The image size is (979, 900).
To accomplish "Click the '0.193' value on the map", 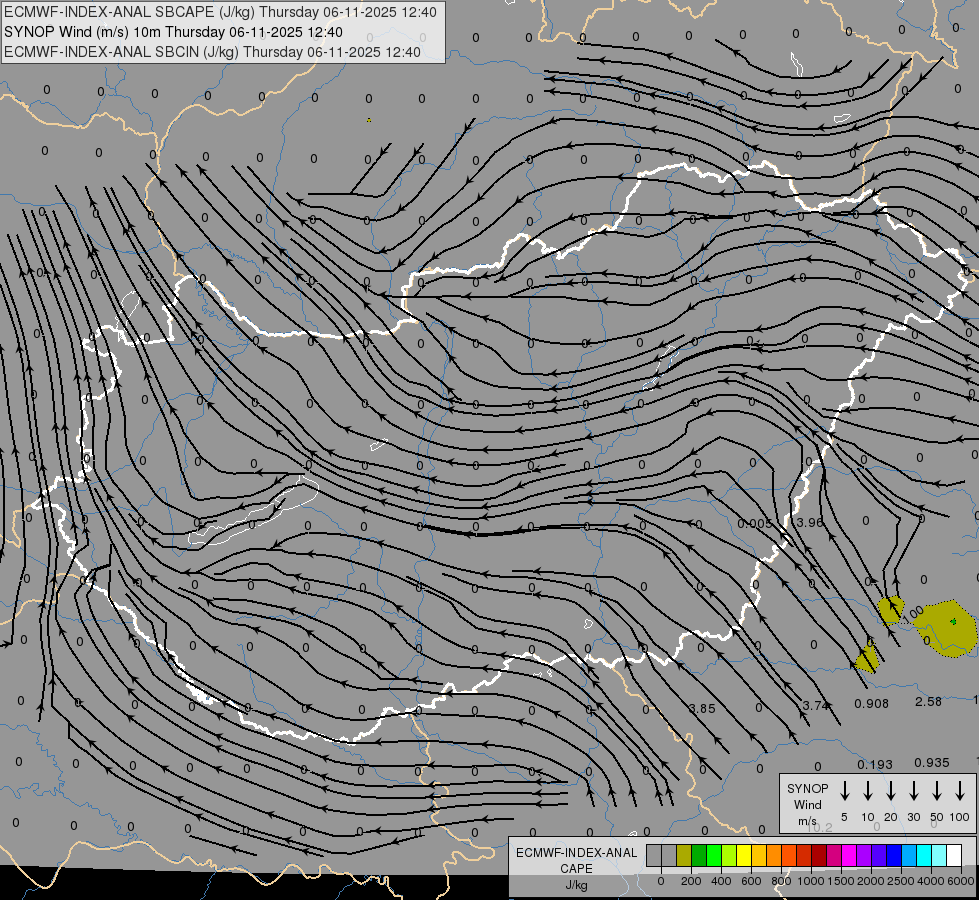I will [875, 764].
